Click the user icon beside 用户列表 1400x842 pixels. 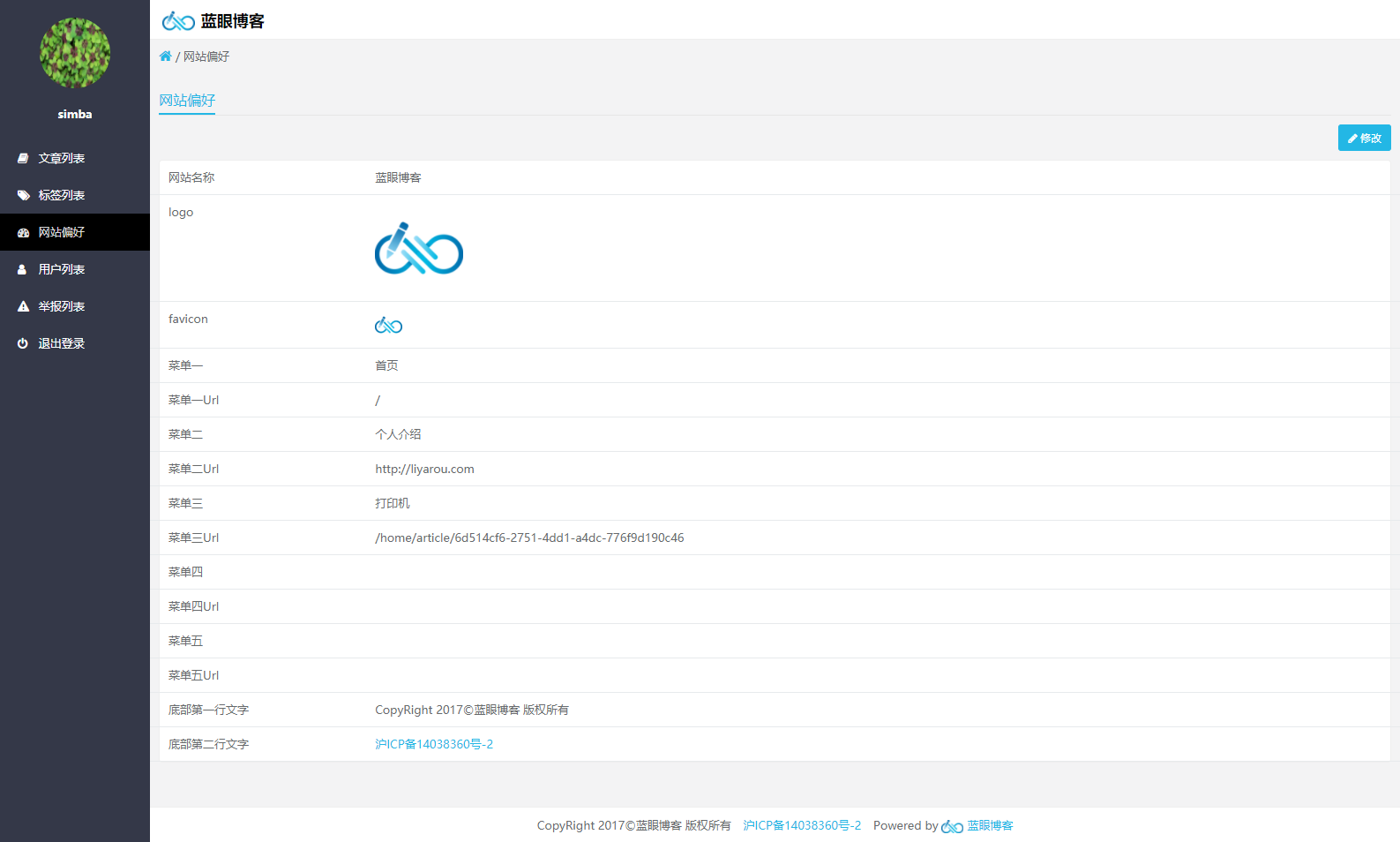click(23, 269)
